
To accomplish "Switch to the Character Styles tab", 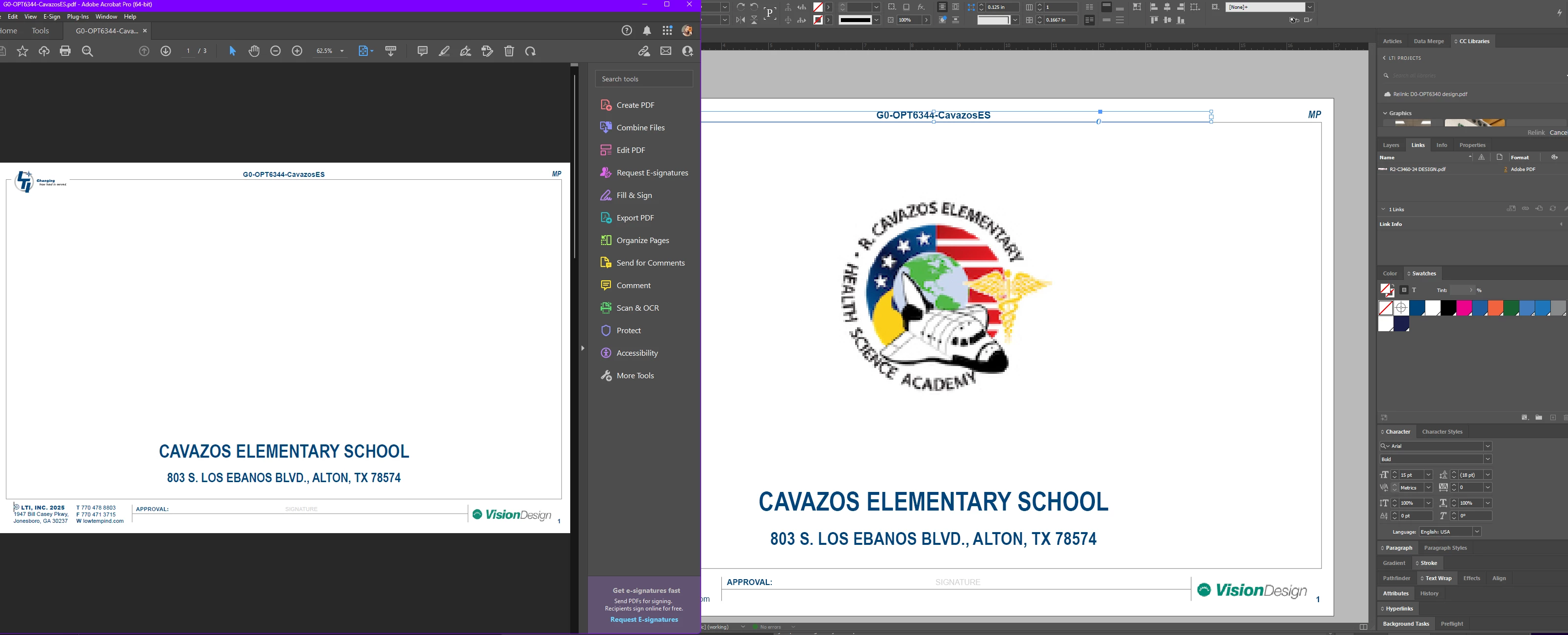I will tap(1442, 432).
